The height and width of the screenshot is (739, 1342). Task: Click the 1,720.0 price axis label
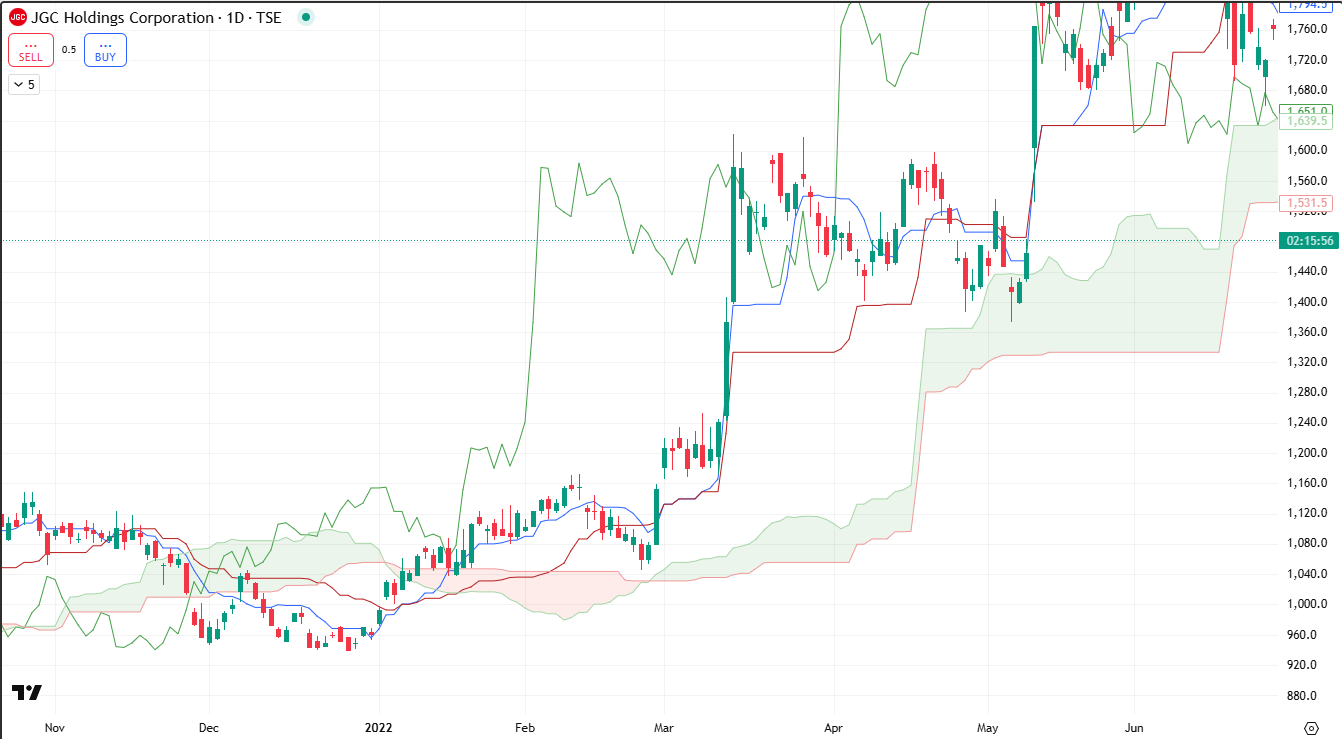[1307, 60]
